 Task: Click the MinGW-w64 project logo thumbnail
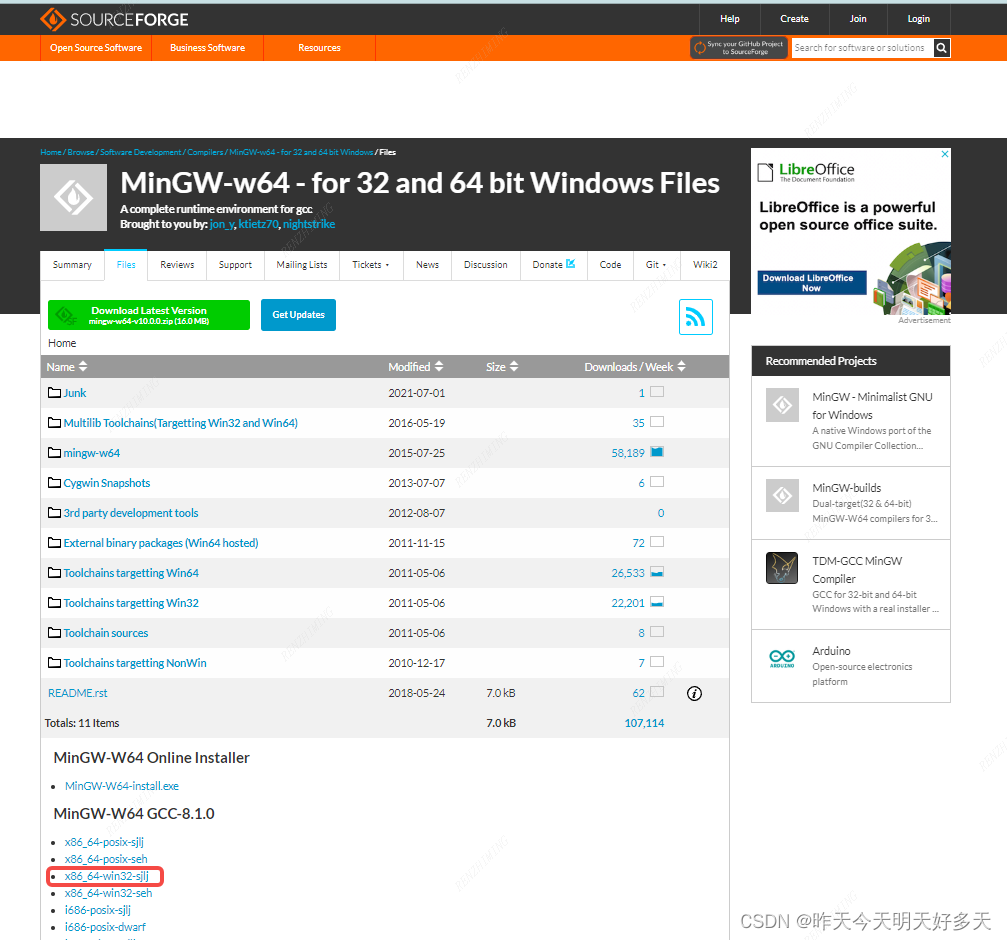point(73,197)
